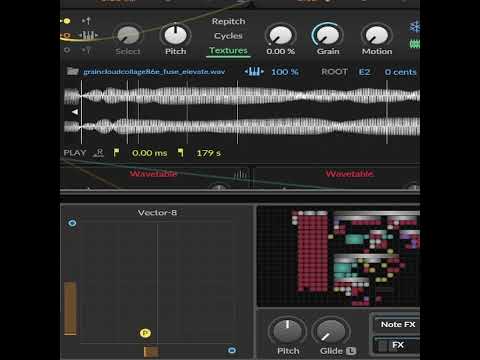The width and height of the screenshot is (480, 360).
Task: Click the up-arrow icon beside the yellow dot
Action: [x=86, y=21]
